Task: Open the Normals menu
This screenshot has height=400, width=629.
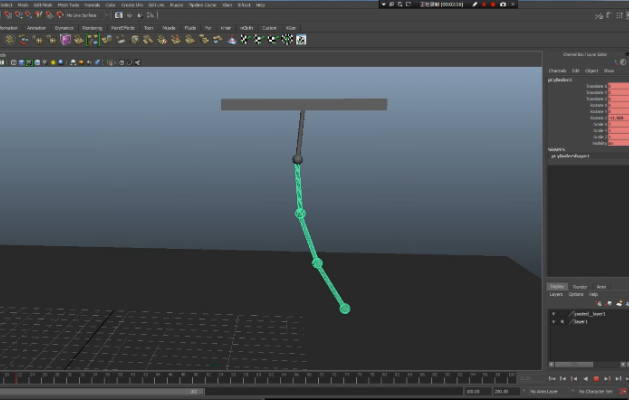Action: tap(92, 5)
